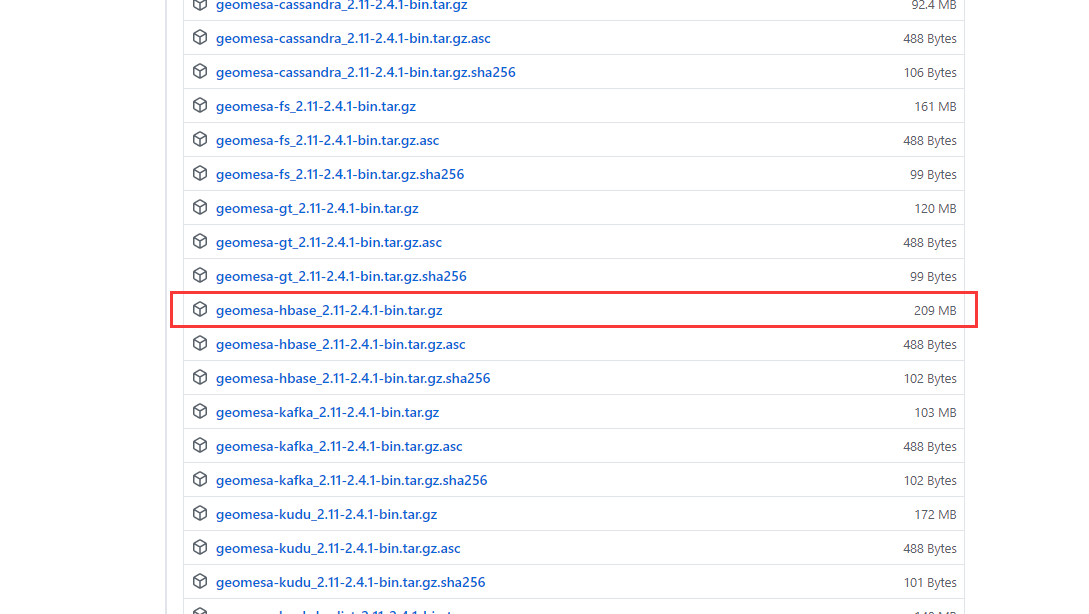This screenshot has width=1089, height=614.
Task: Open geomesa-hbase_2.11-2.4.1-bin.tar.gz.asc signature link
Action: point(340,344)
